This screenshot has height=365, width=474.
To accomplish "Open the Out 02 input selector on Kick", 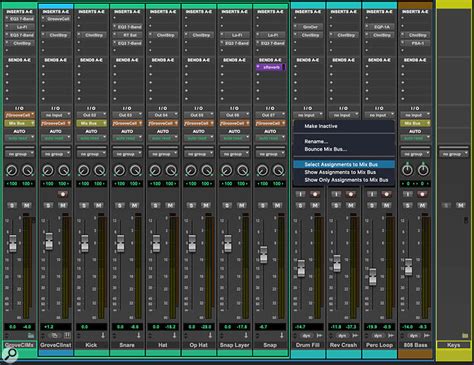I will pos(91,115).
